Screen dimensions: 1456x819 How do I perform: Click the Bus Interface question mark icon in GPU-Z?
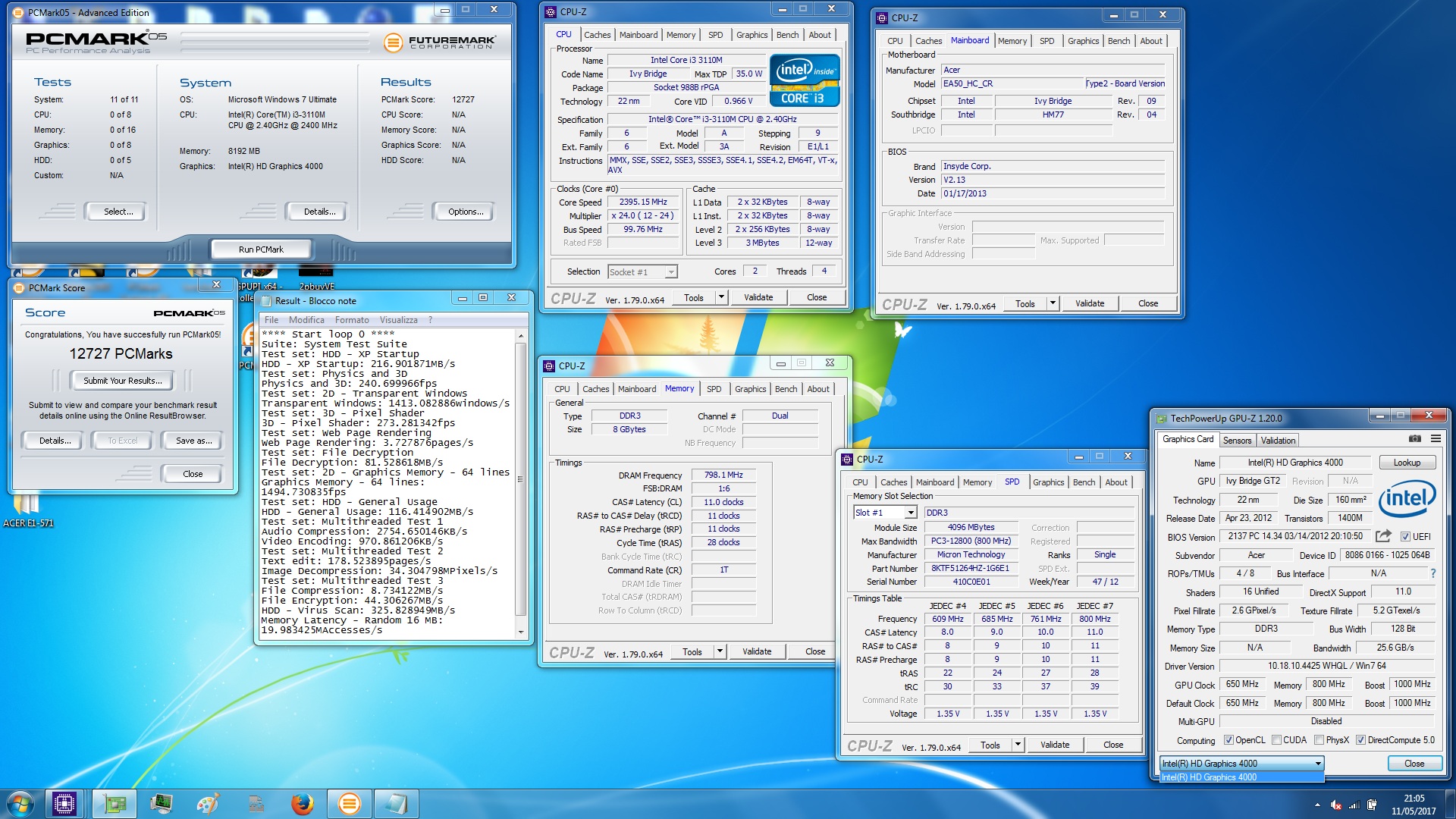coord(1432,573)
